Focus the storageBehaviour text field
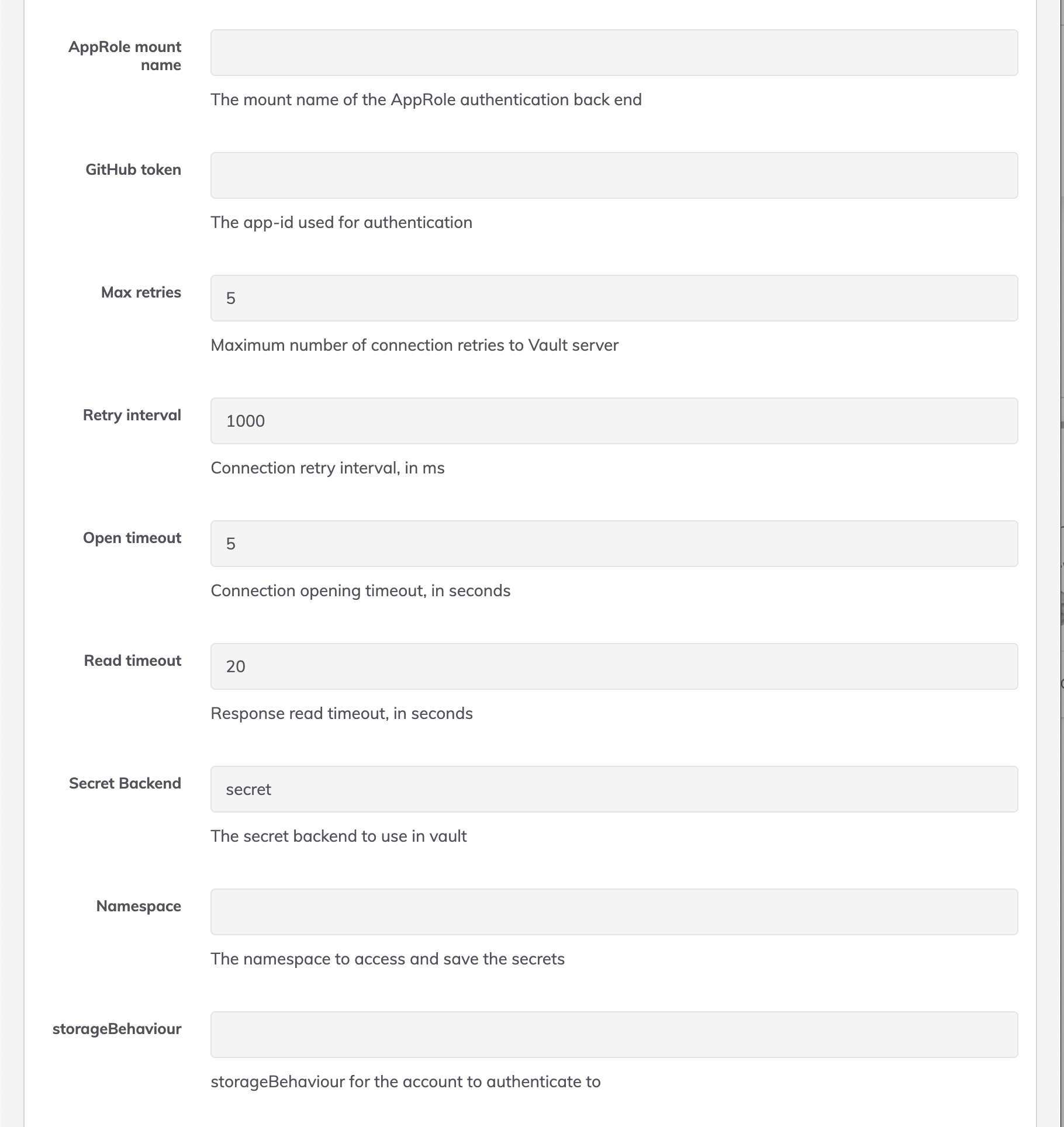The width and height of the screenshot is (1064, 1127). 614,1035
